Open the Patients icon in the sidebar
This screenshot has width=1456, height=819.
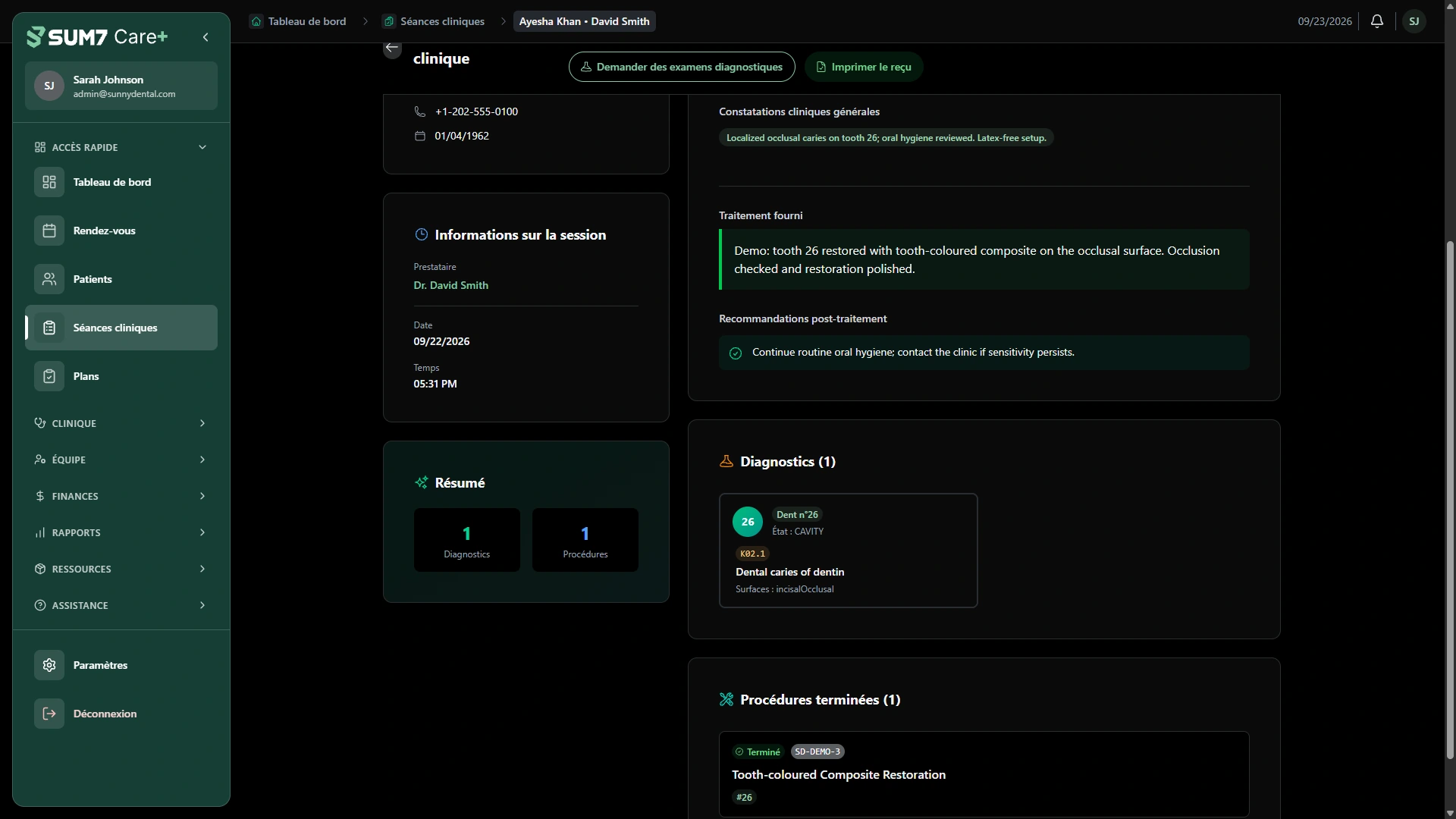(x=49, y=279)
